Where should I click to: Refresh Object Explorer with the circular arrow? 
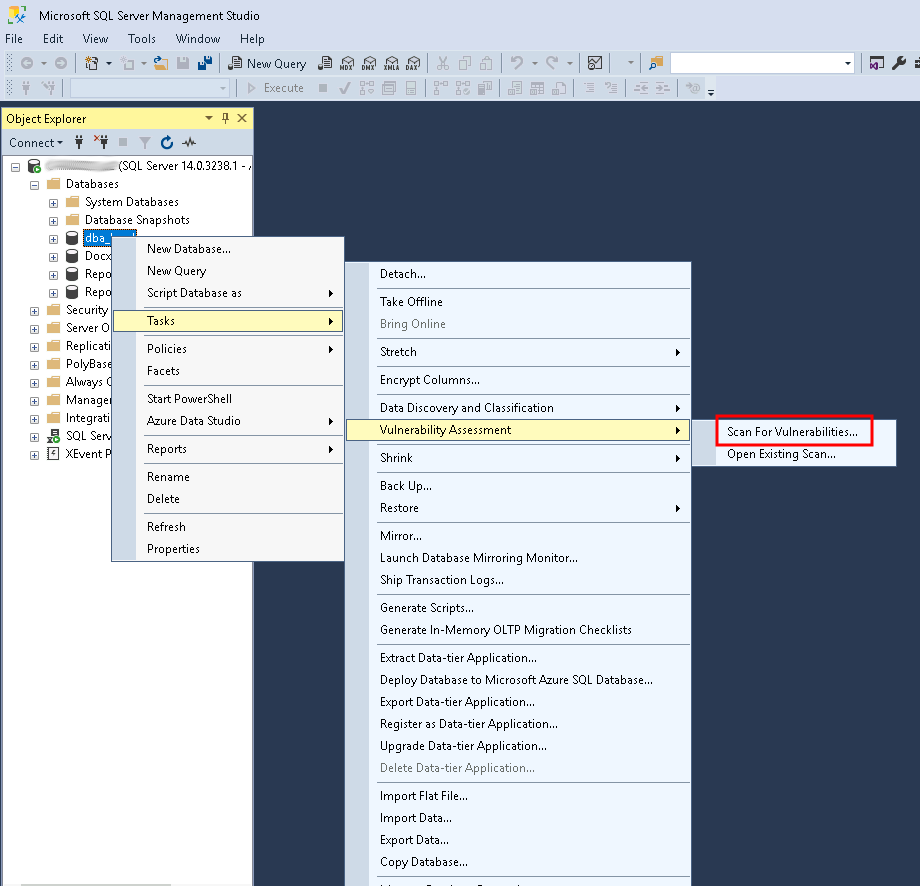[167, 142]
